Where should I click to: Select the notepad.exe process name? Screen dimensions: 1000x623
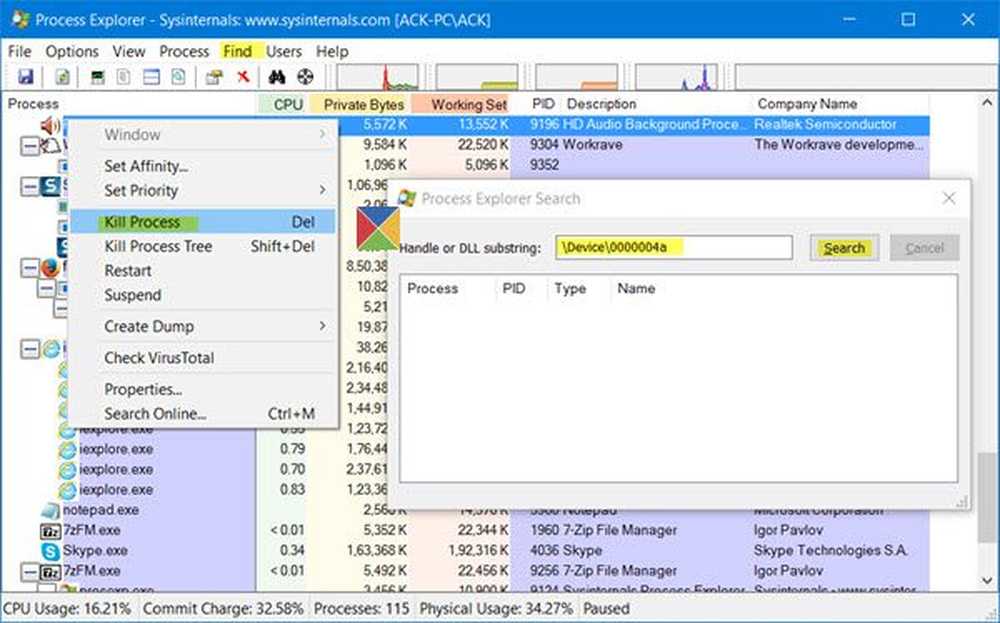point(101,510)
